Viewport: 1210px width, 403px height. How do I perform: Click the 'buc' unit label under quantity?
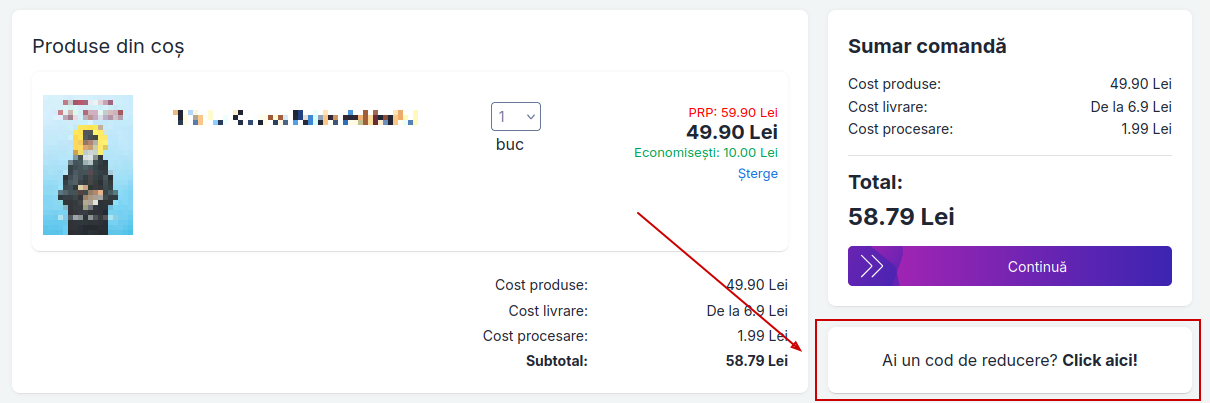[510, 145]
